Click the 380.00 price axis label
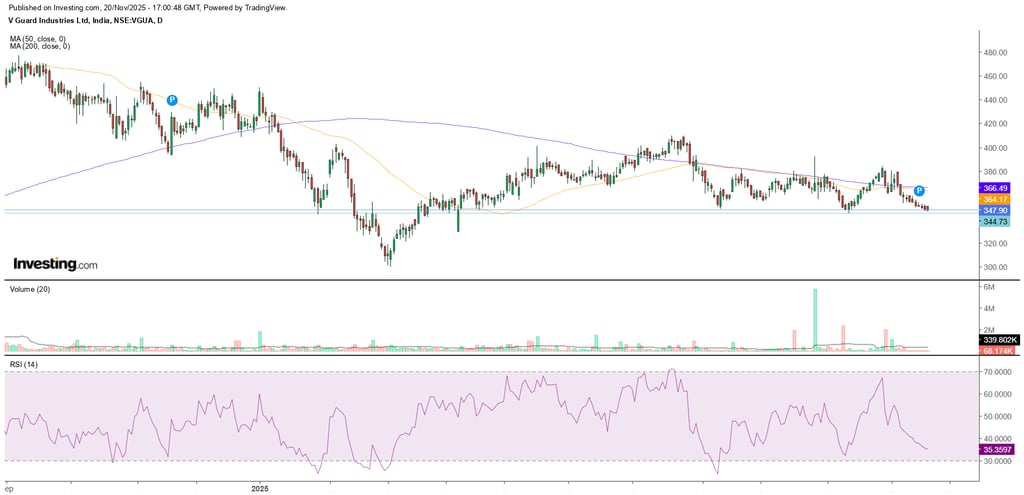The image size is (1024, 495). pos(996,172)
